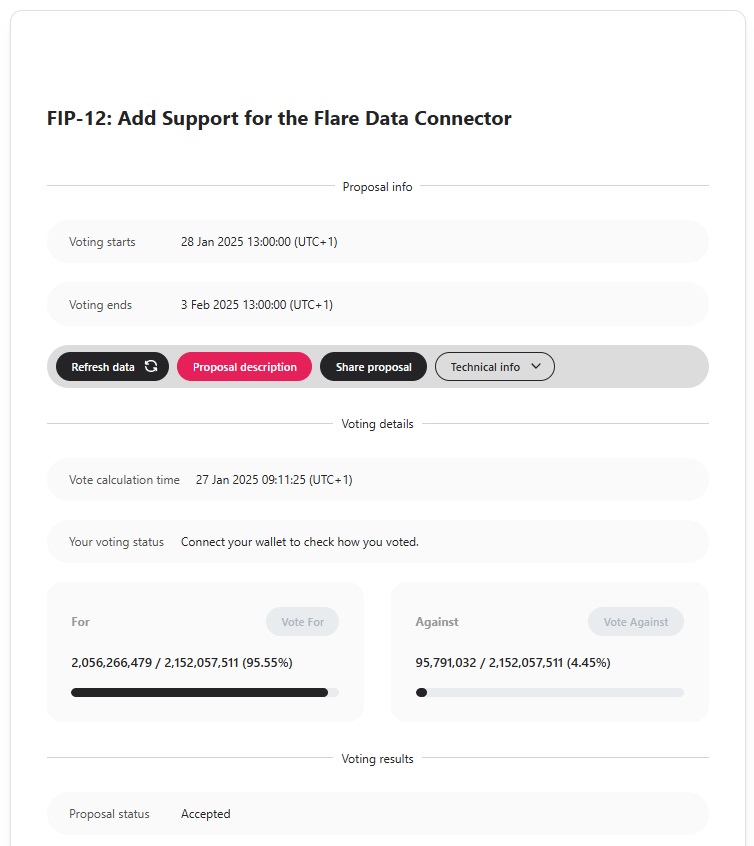
Task: Click the connect your wallet status message
Action: [x=299, y=542]
